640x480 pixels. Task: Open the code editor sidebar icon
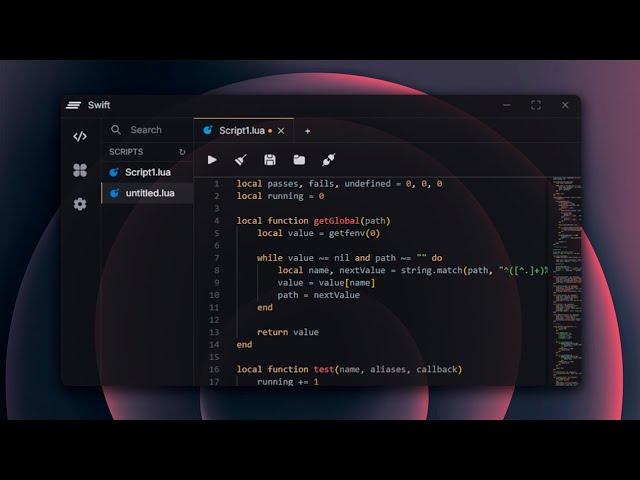(x=80, y=136)
